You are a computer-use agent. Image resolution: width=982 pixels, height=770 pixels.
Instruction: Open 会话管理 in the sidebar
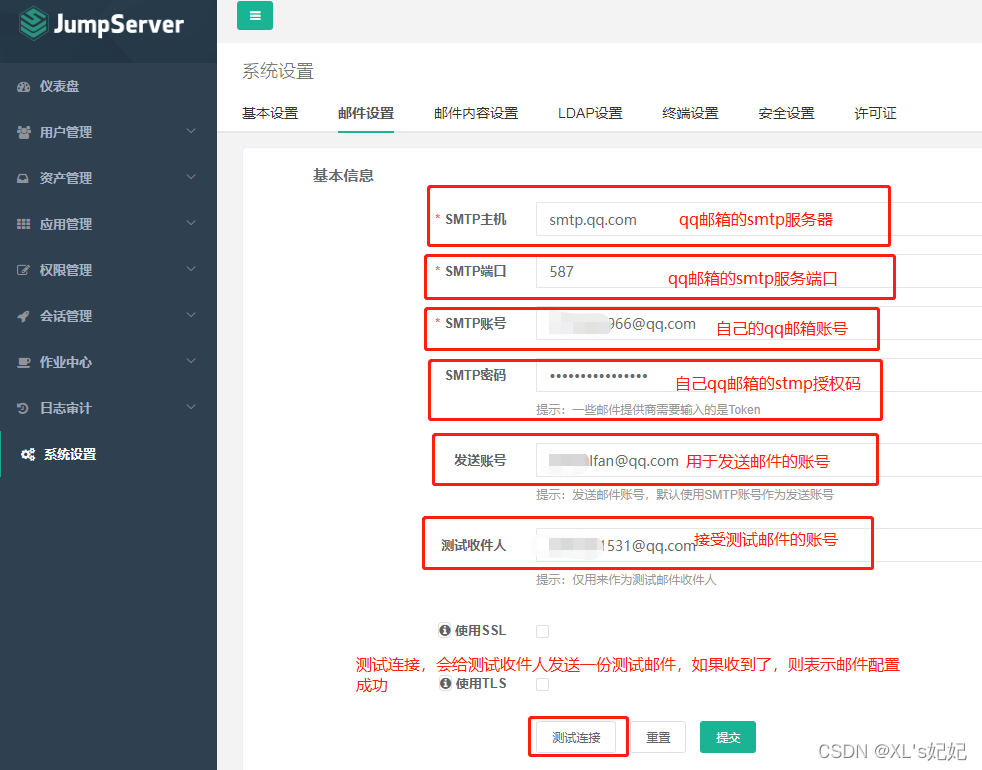click(108, 316)
